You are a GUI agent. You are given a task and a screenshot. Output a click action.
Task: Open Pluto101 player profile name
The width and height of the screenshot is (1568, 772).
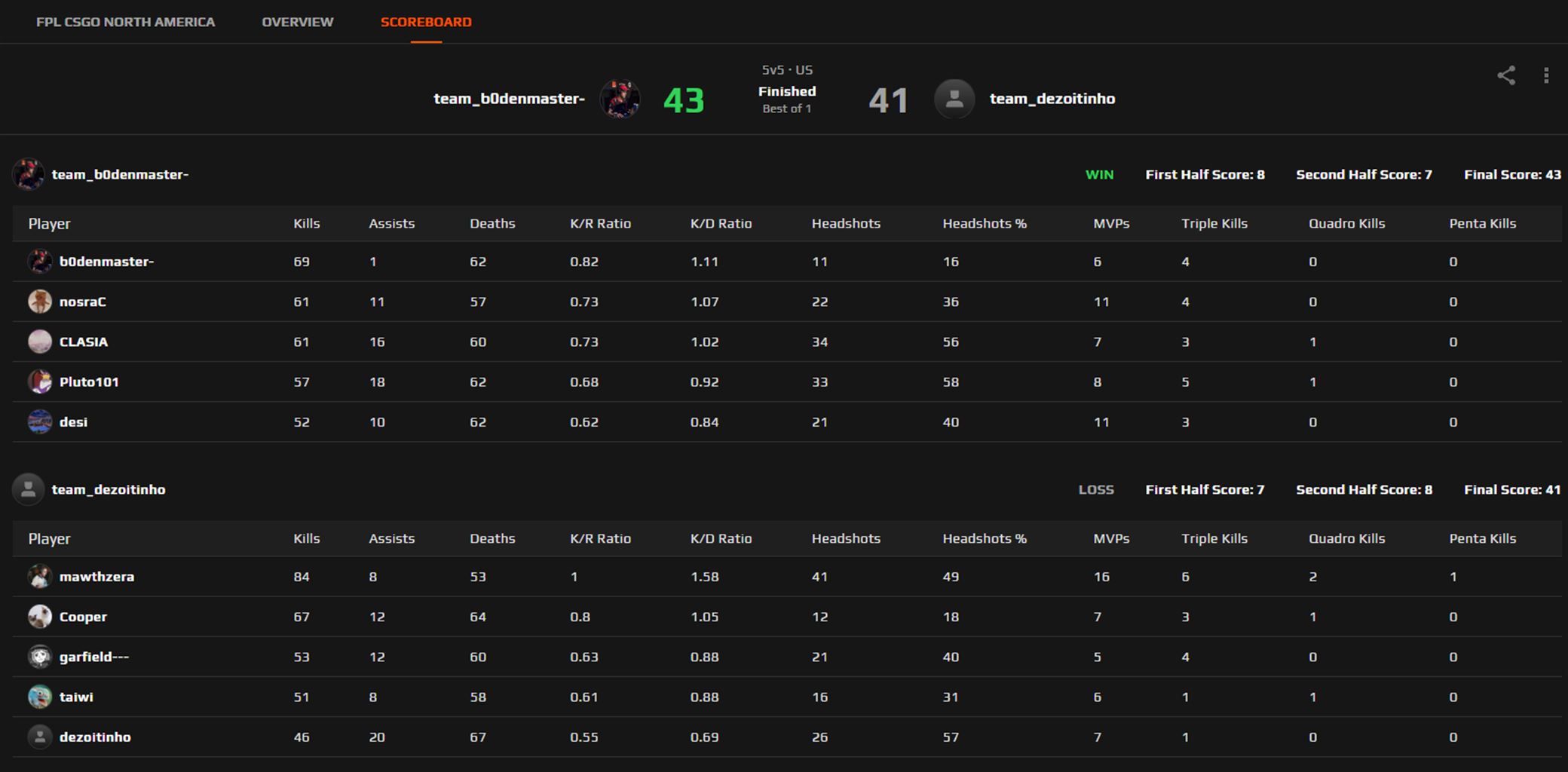coord(89,381)
